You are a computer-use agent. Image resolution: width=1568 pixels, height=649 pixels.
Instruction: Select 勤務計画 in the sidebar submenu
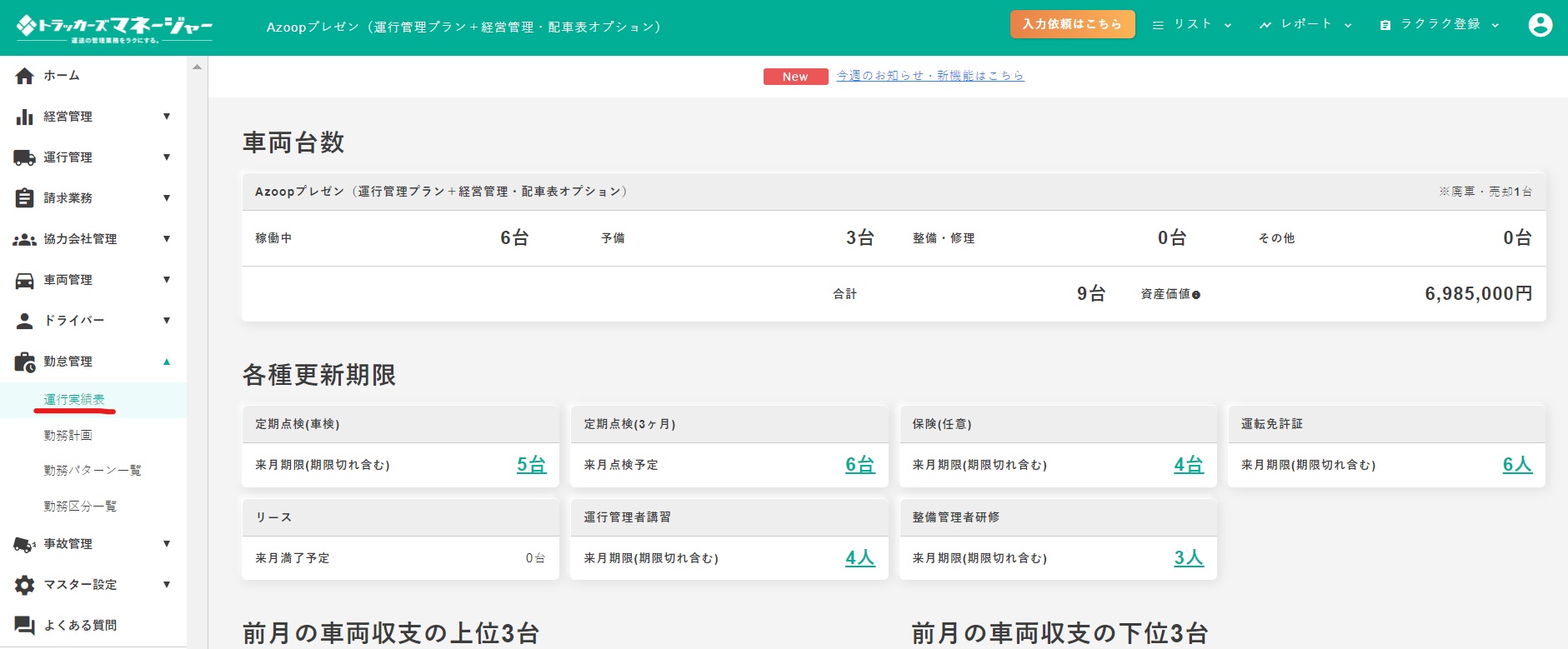(68, 436)
